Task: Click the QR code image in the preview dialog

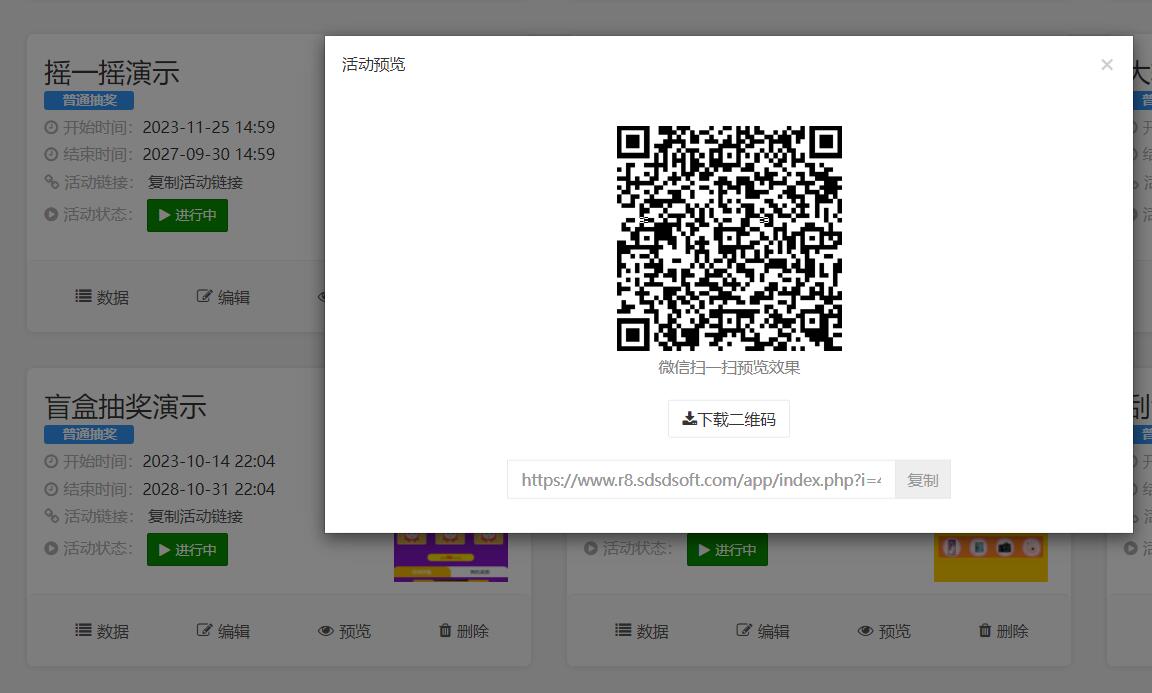Action: tap(729, 238)
